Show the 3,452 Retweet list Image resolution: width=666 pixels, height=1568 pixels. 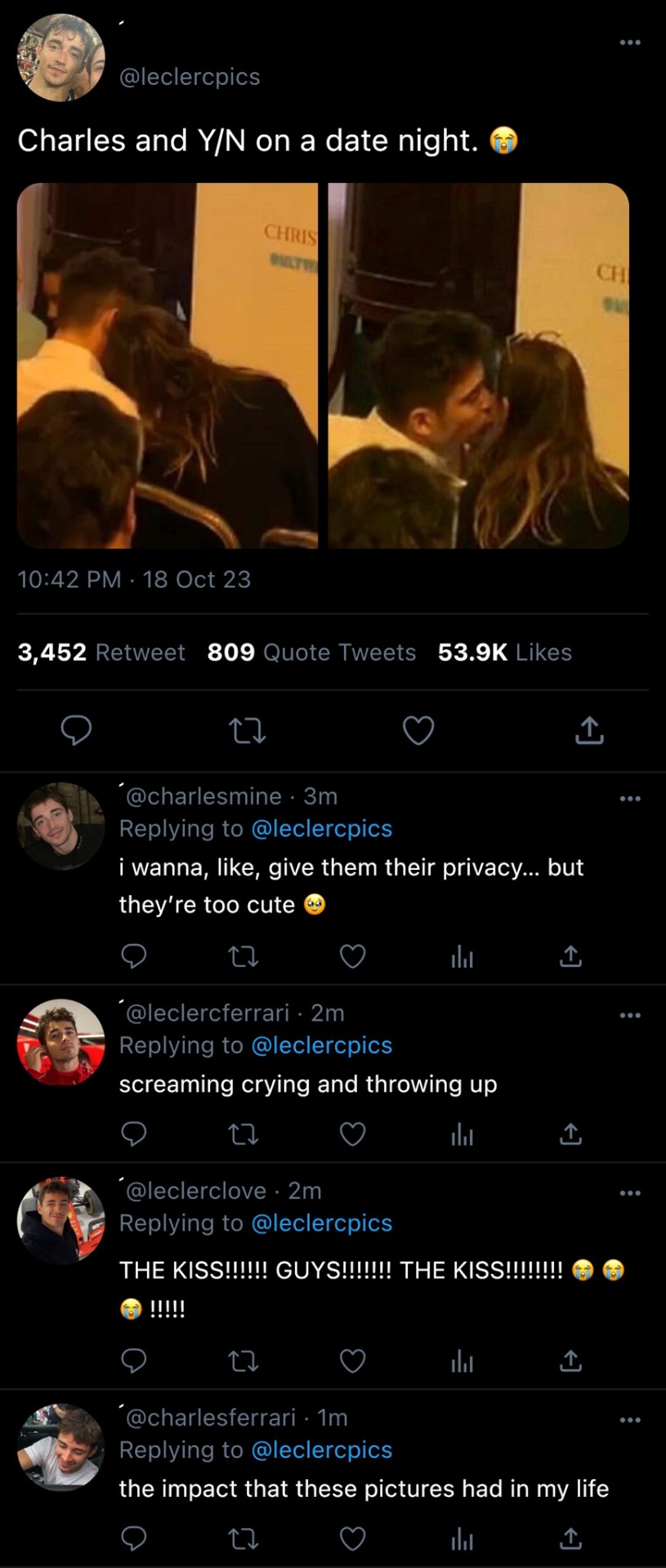click(101, 653)
